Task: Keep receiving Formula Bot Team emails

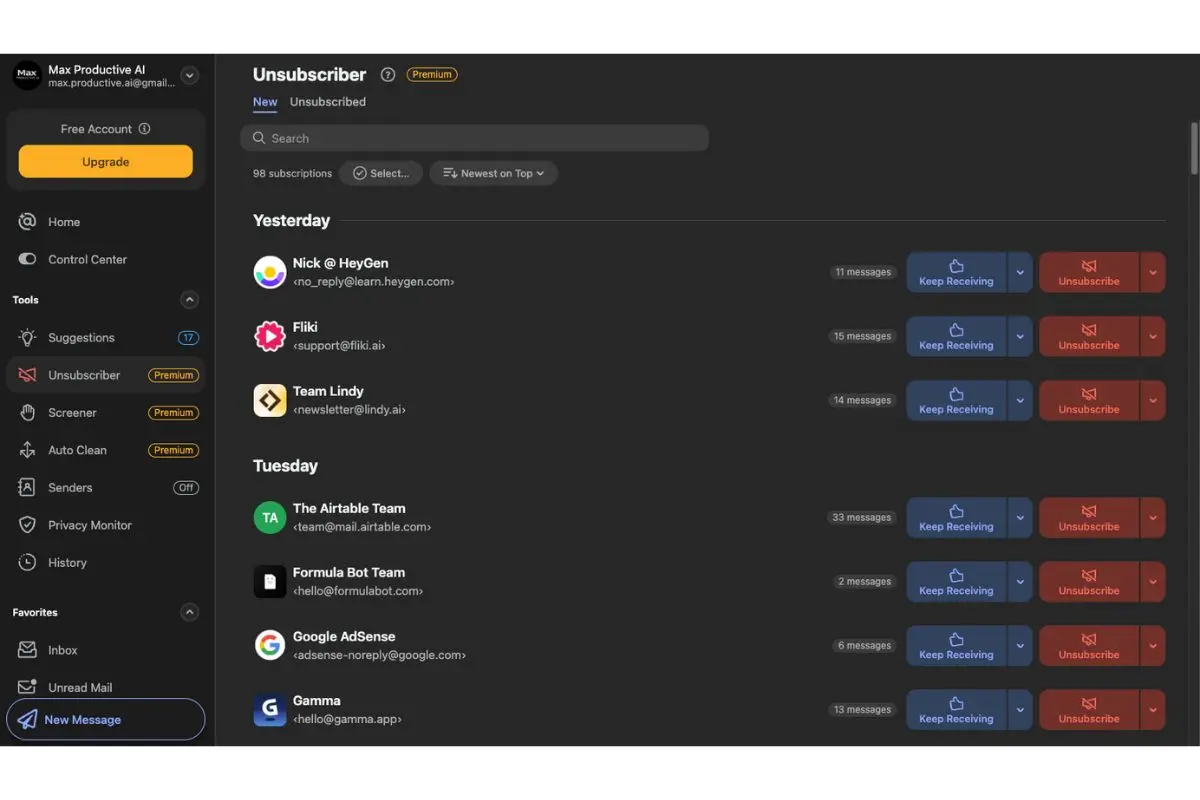Action: tap(957, 581)
